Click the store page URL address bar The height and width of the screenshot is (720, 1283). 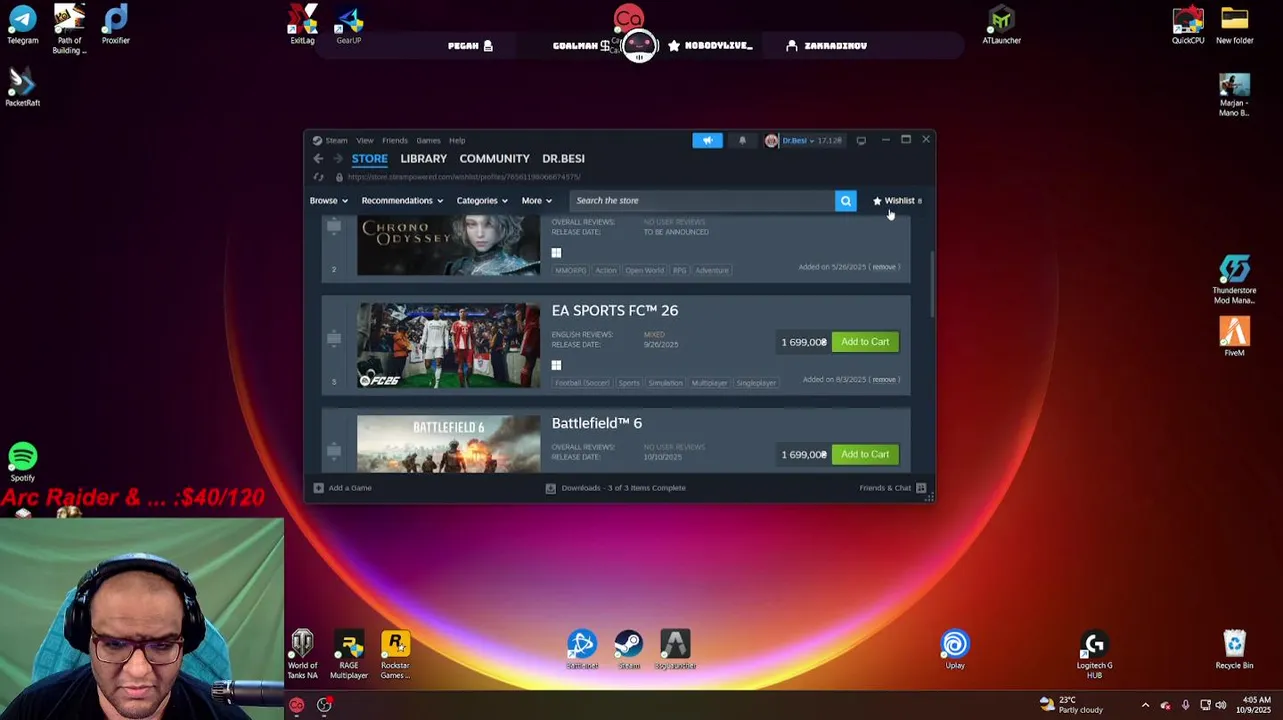coord(464,177)
